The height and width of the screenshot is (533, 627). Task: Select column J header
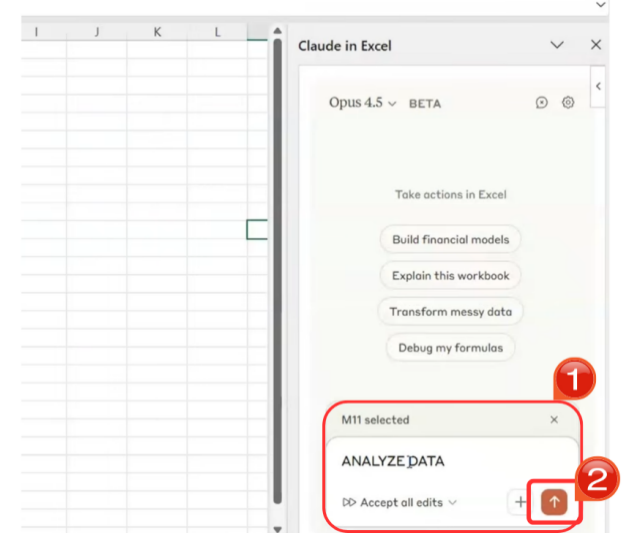tap(96, 32)
